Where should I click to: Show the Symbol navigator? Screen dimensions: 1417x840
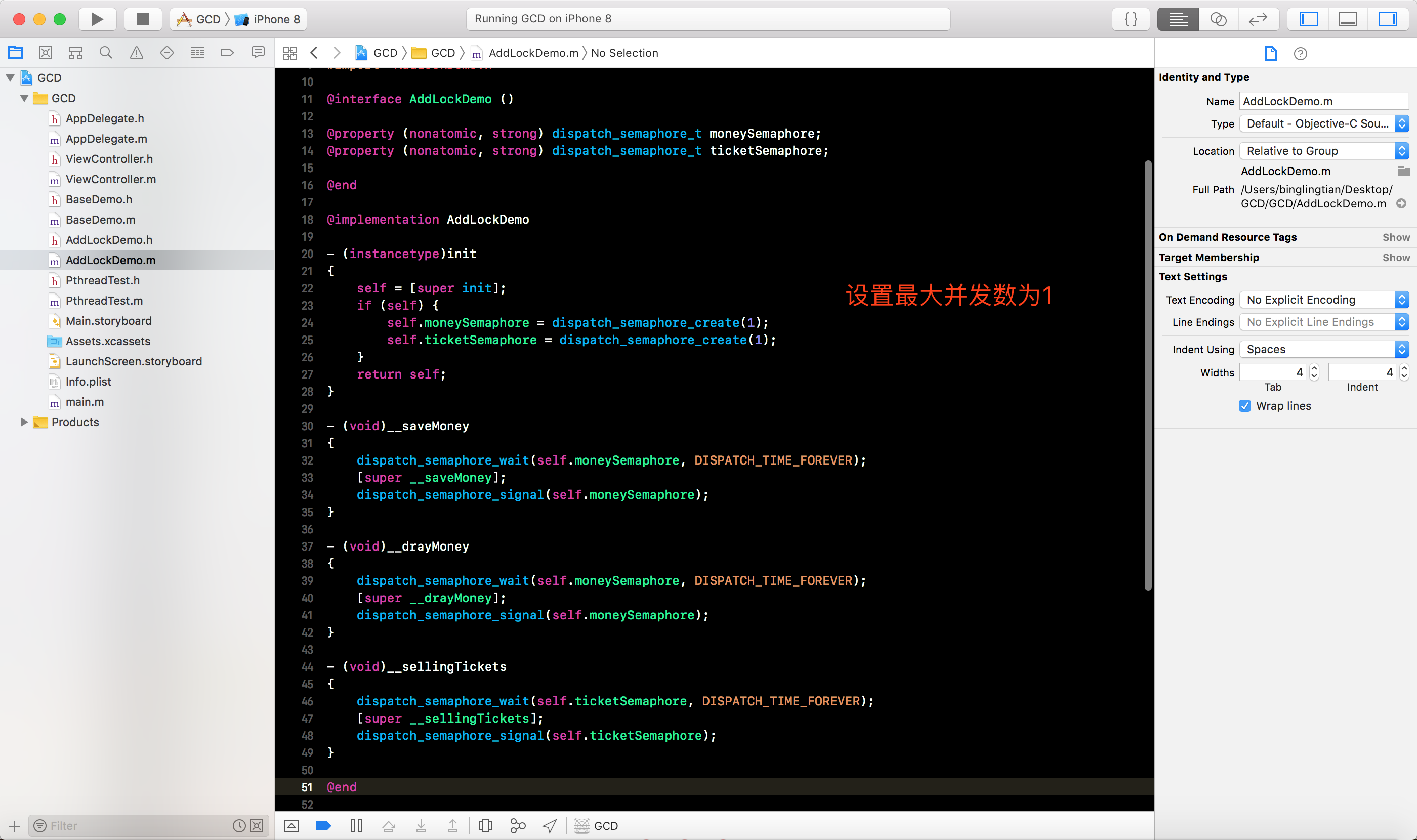pos(76,53)
